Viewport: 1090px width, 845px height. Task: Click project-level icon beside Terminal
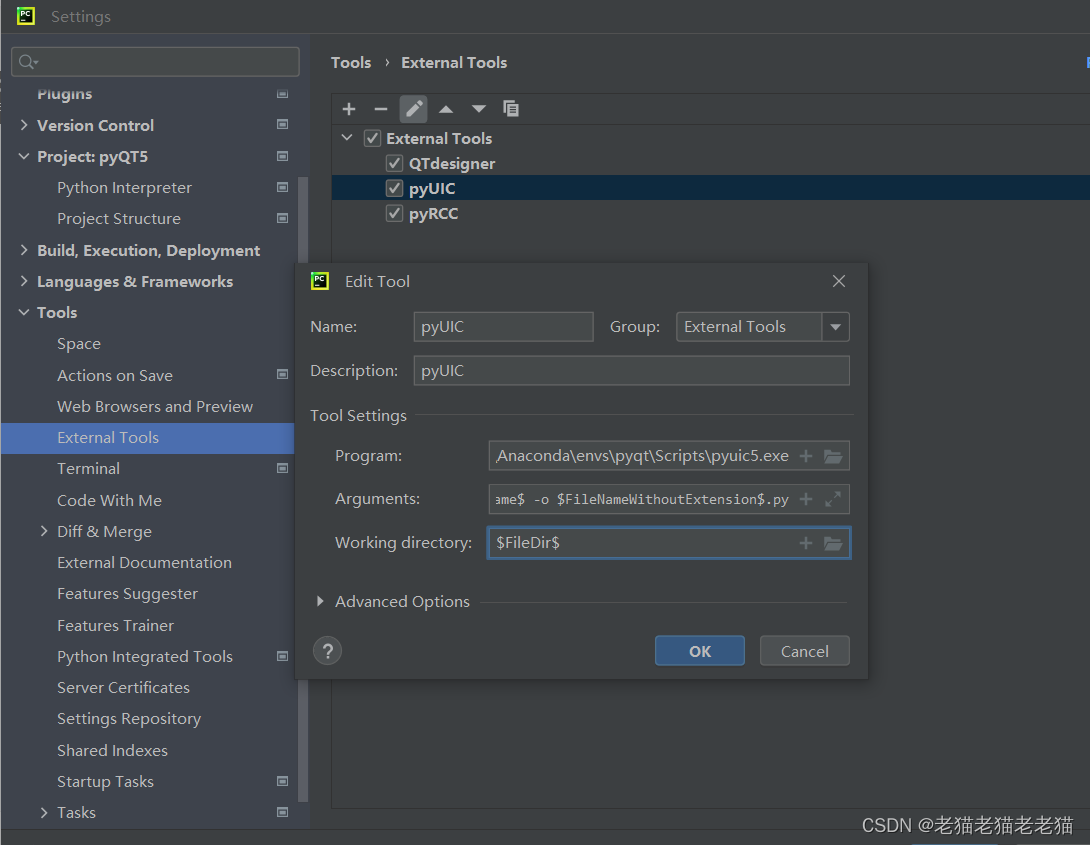tap(282, 468)
